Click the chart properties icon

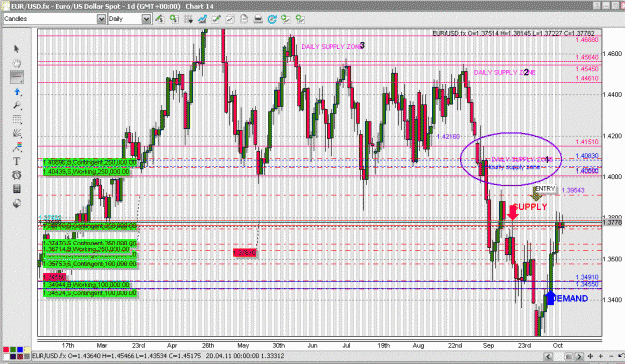point(230,19)
